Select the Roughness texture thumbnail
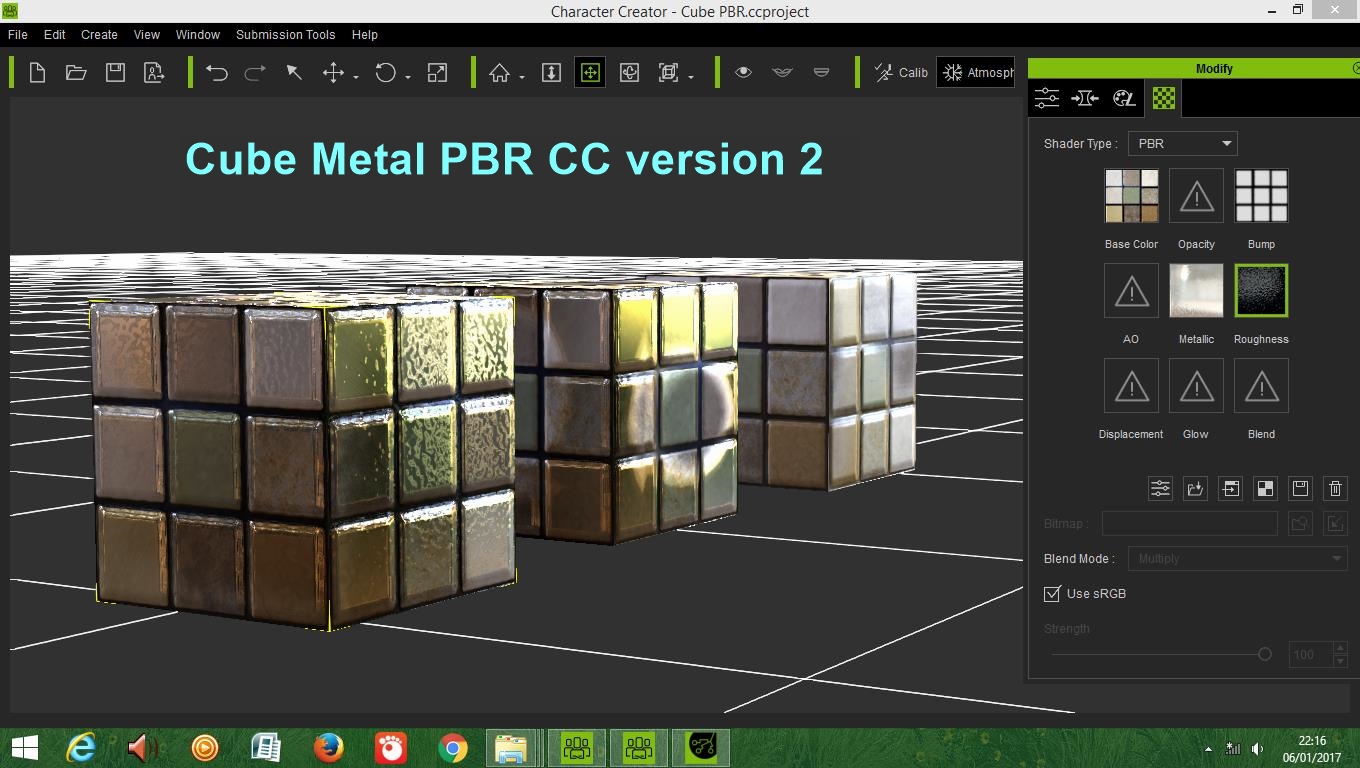 click(x=1261, y=291)
